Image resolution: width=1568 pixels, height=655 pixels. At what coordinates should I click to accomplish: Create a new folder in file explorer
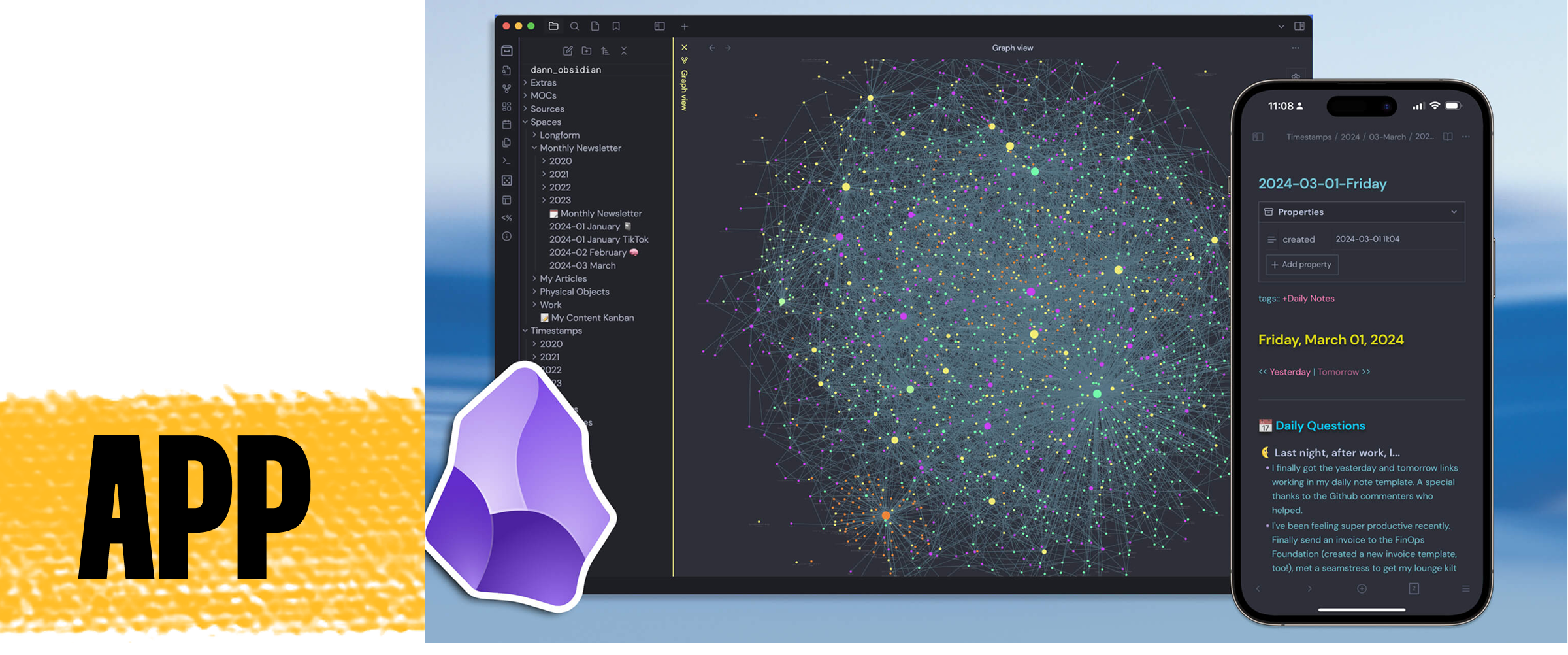(x=587, y=51)
